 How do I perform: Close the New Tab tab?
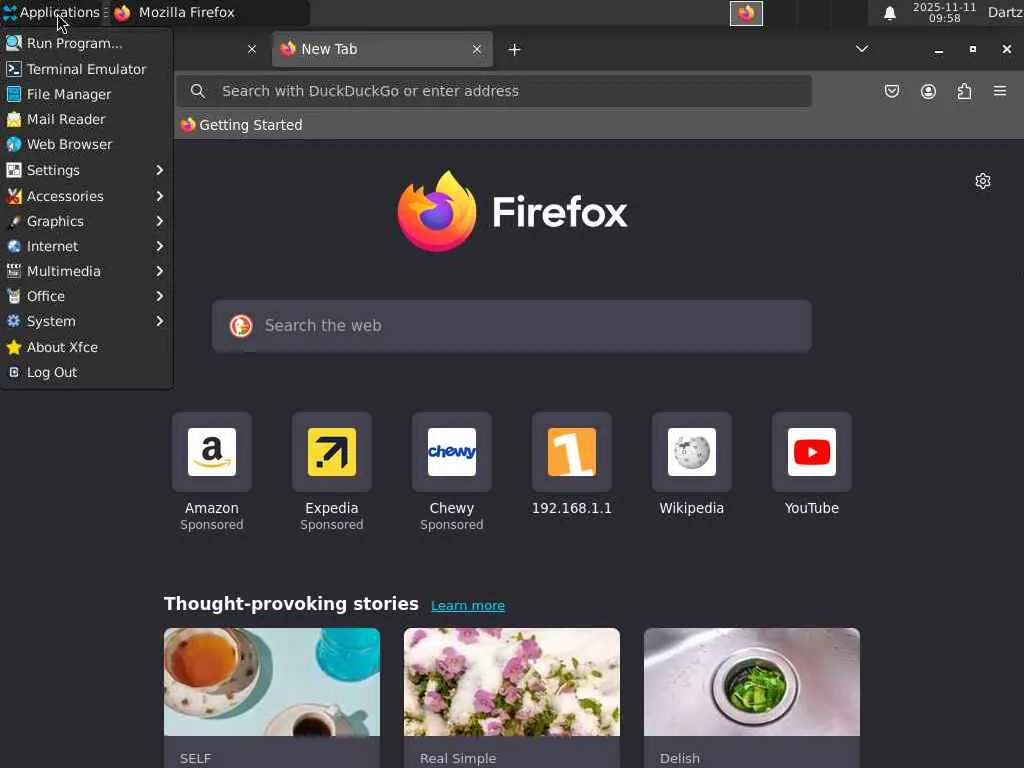click(x=477, y=49)
